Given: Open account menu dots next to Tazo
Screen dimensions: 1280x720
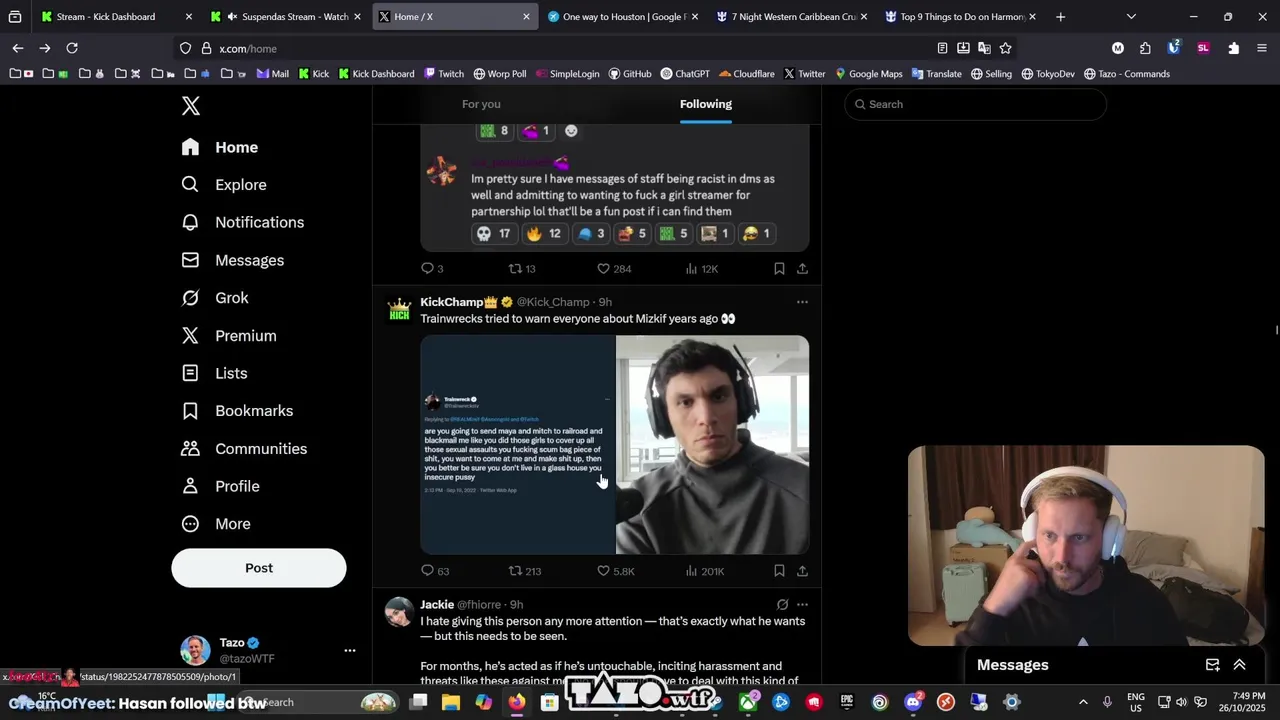Looking at the screenshot, I should [x=350, y=650].
